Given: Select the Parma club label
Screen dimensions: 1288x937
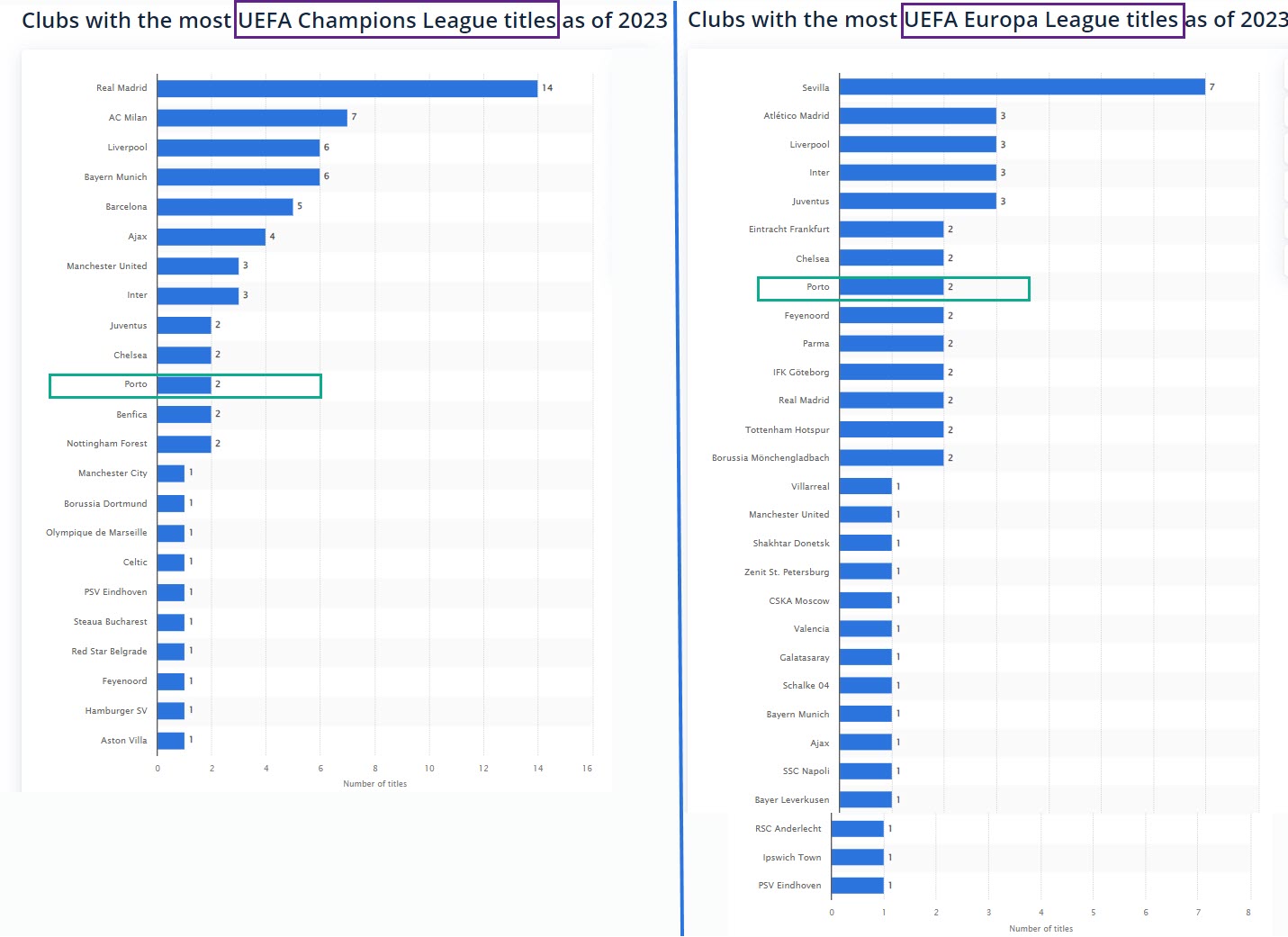Looking at the screenshot, I should click(x=816, y=344).
